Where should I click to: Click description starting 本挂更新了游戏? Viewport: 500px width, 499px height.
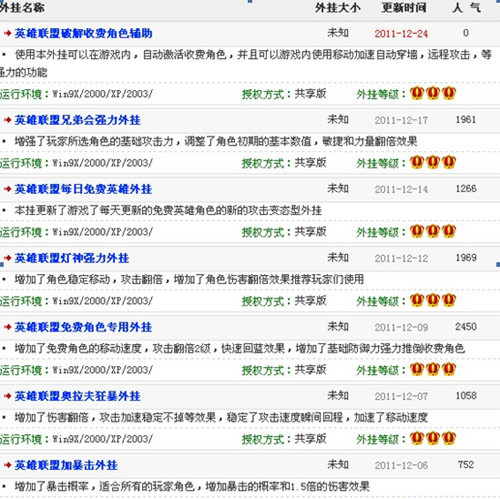(168, 210)
